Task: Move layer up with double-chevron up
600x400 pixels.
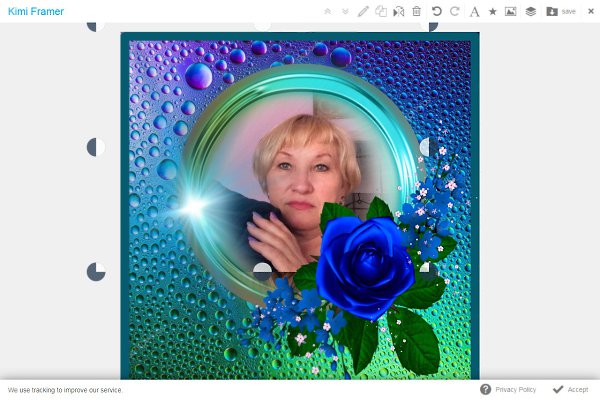Action: pos(327,11)
